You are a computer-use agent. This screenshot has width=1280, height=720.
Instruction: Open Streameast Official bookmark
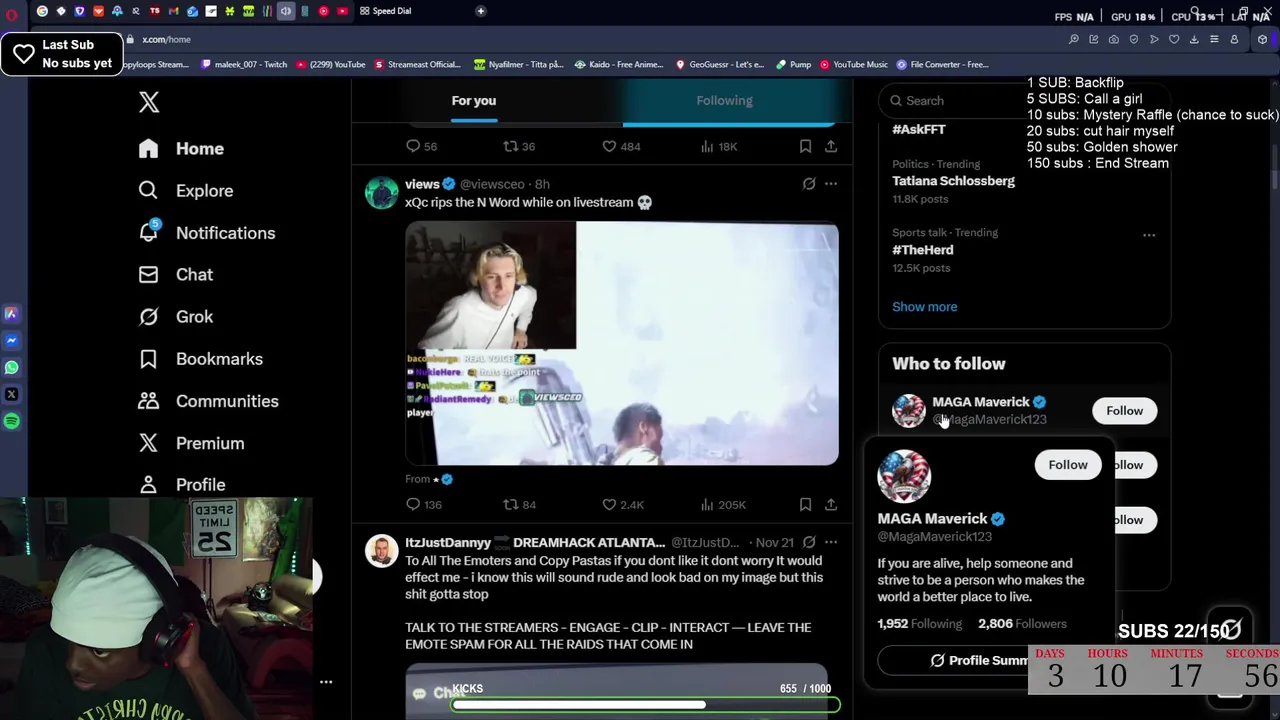(x=418, y=64)
